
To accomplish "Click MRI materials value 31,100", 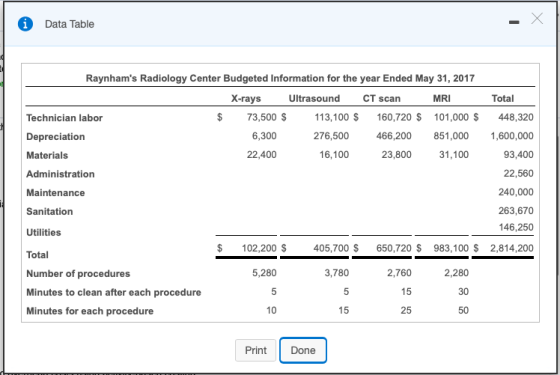I will point(454,155).
